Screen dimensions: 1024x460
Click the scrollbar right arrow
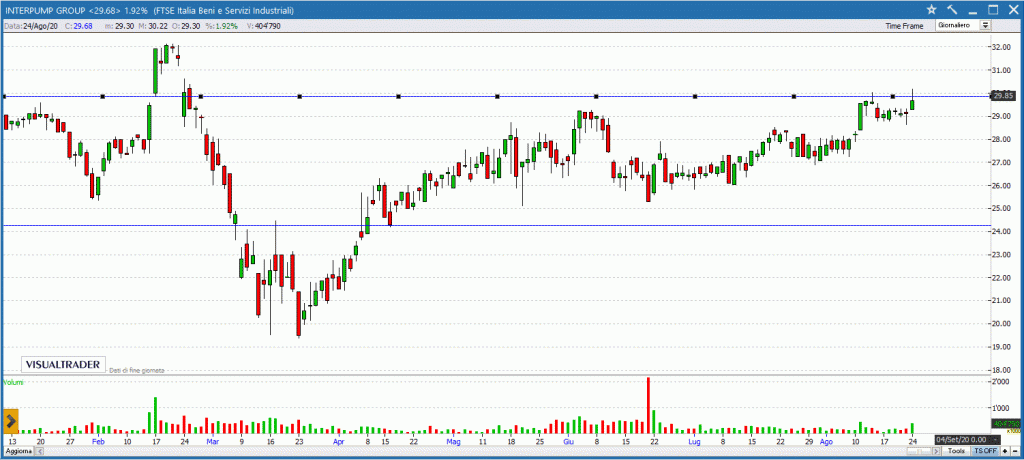click(x=936, y=451)
